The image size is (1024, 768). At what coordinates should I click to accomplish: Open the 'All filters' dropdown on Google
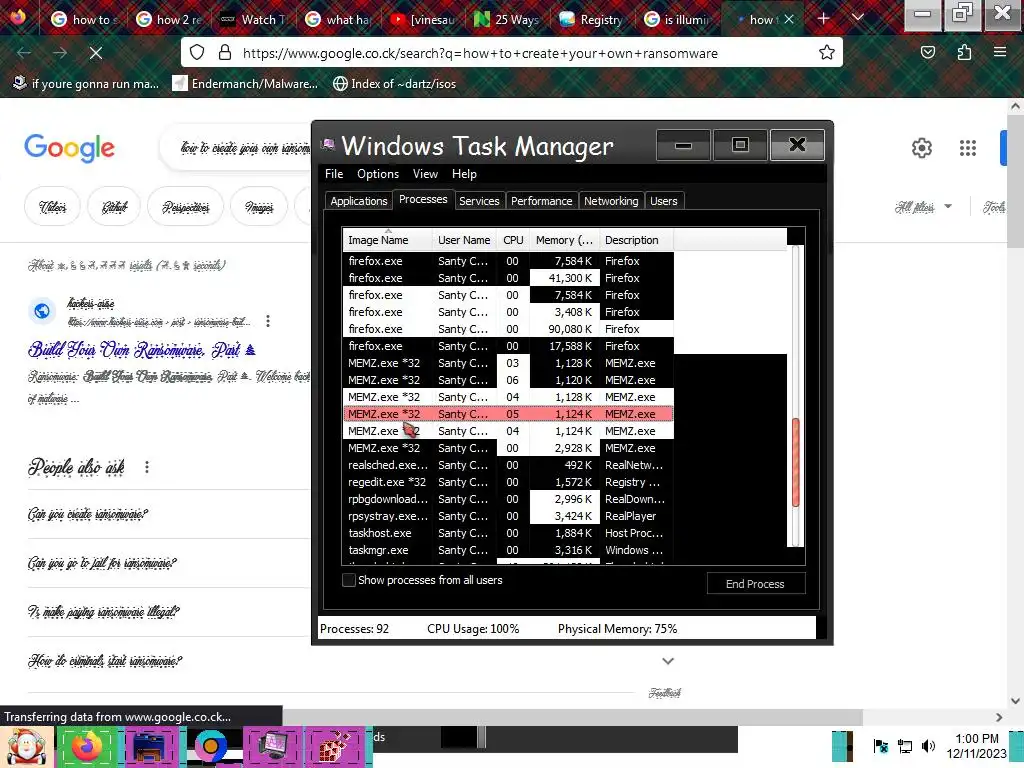pos(923,207)
